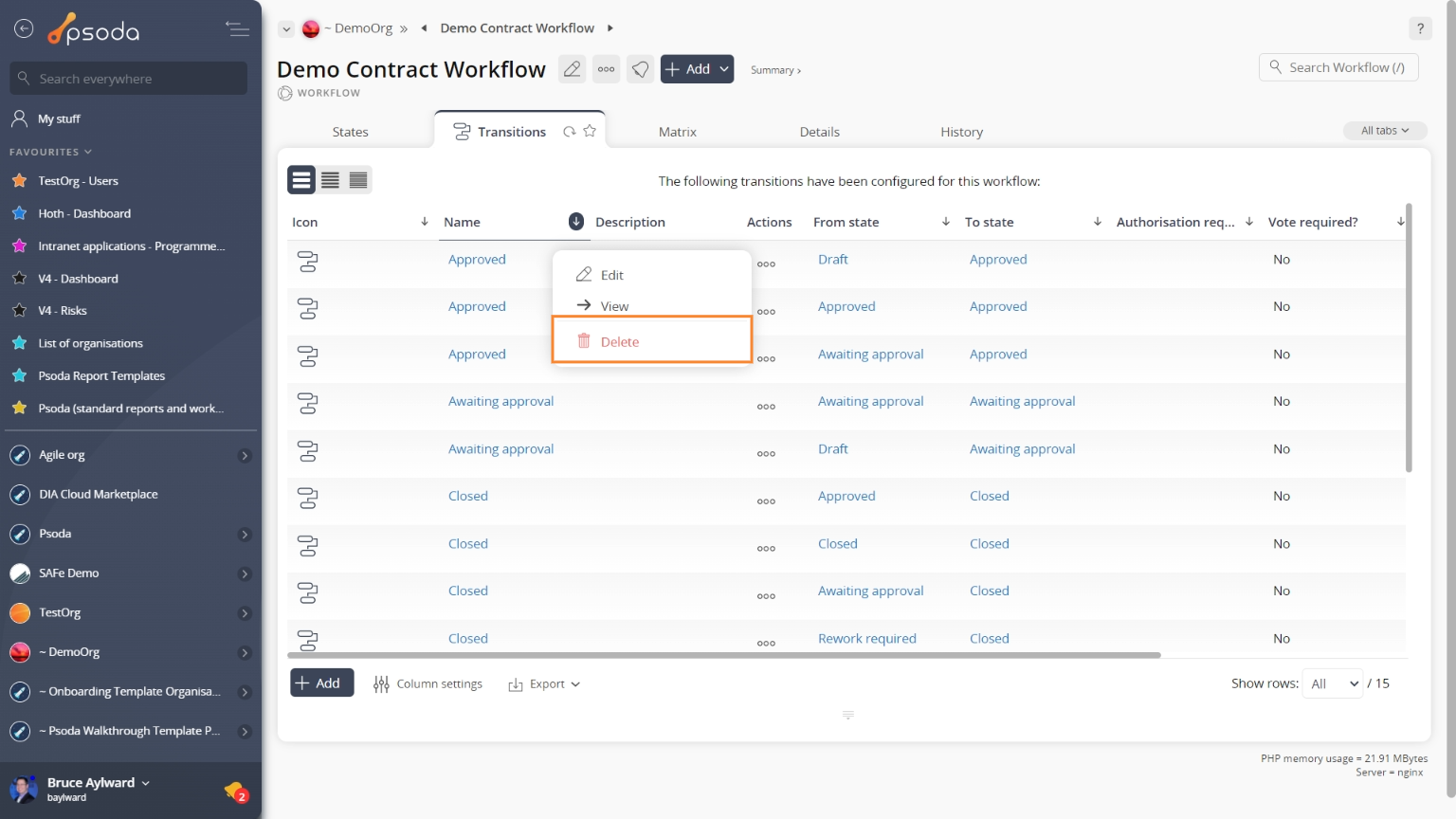Click the tag icon beside workflow title

pyautogui.click(x=641, y=69)
